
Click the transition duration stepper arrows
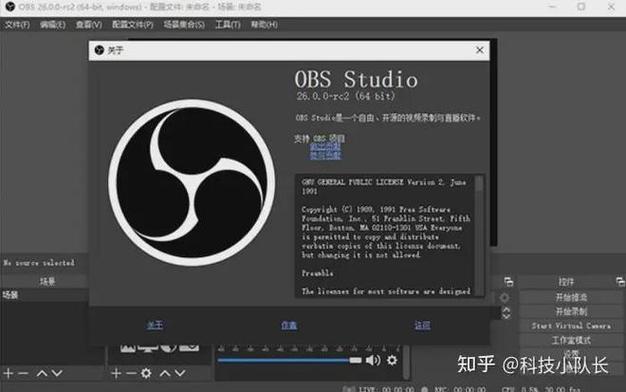(506, 313)
